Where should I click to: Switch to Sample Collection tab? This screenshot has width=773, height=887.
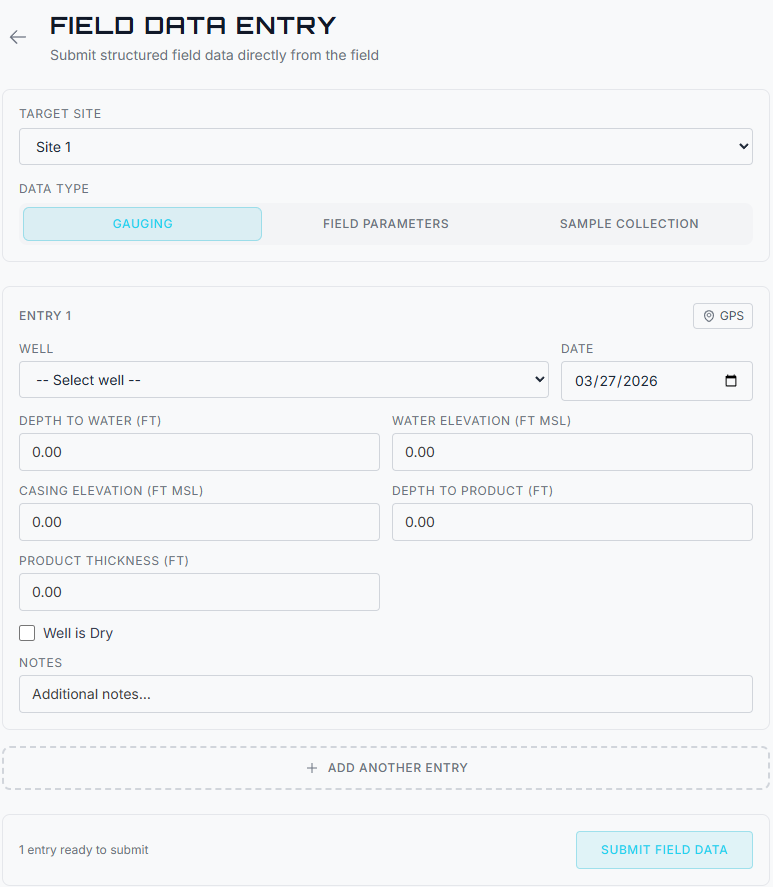[x=629, y=224]
